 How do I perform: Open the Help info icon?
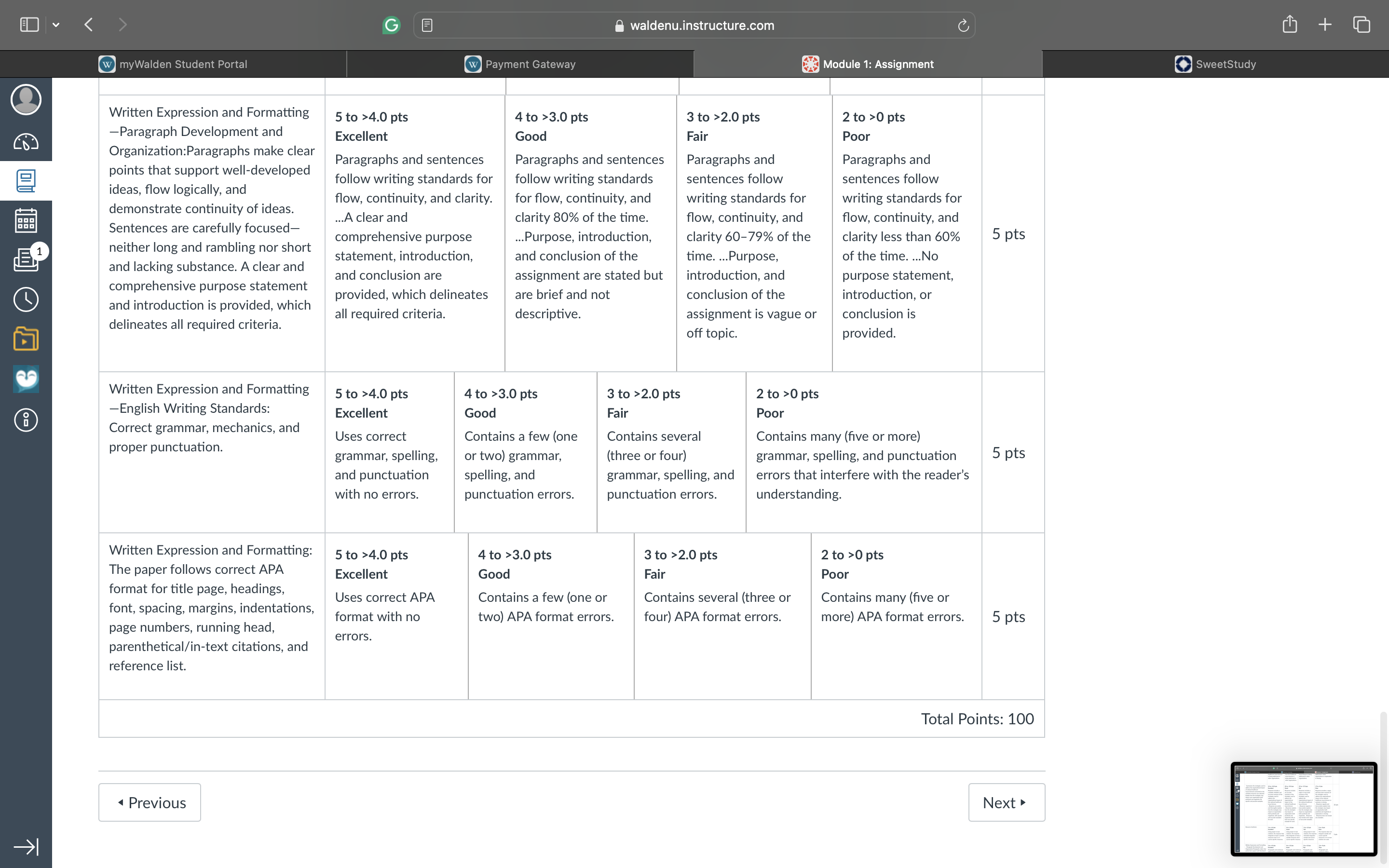point(26,420)
